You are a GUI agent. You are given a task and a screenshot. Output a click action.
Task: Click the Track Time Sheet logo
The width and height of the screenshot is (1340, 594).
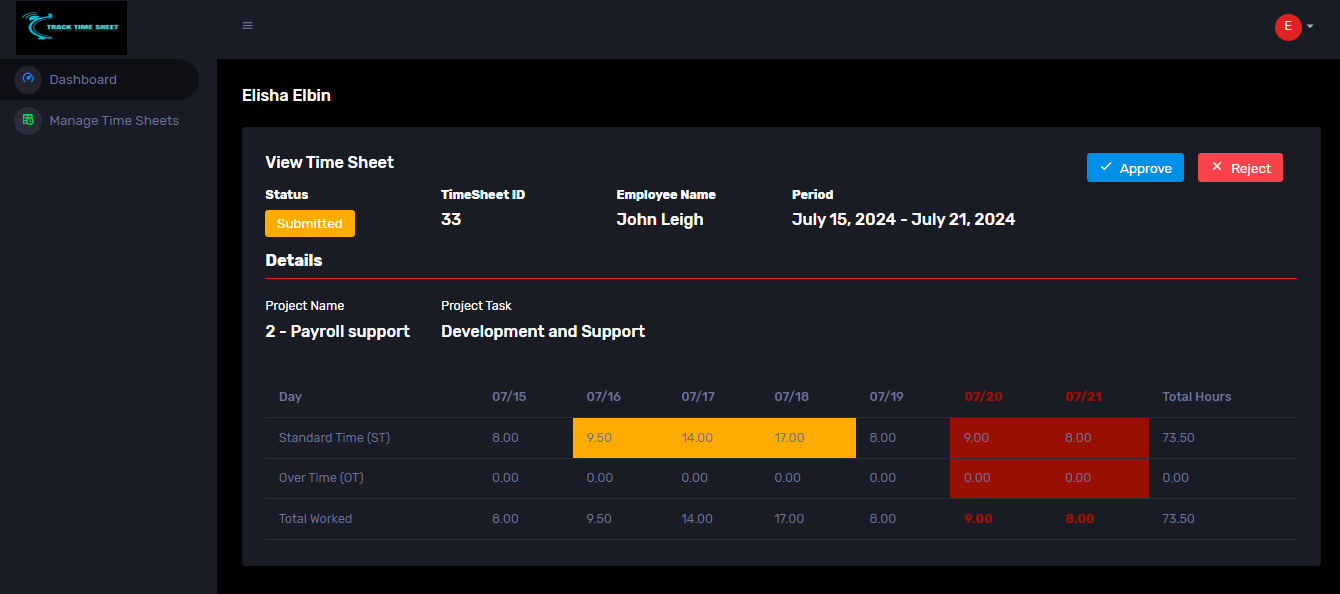pyautogui.click(x=71, y=27)
